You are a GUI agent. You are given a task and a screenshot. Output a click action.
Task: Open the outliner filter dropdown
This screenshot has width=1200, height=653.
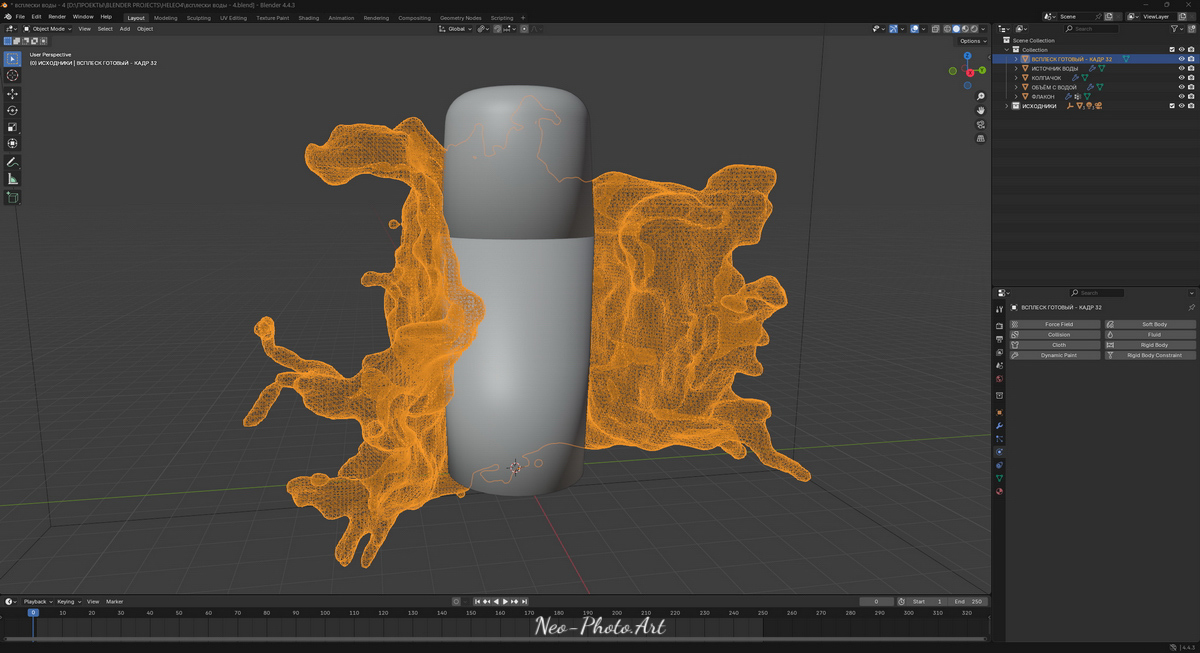(1177, 29)
